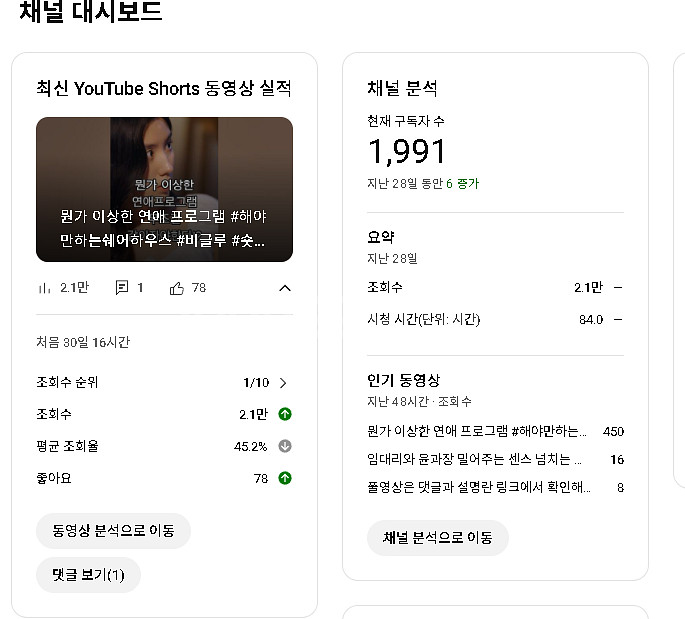Open popular video 풀영상은 댓글과 설명란 link
The width and height of the screenshot is (685, 619).
pyautogui.click(x=479, y=487)
